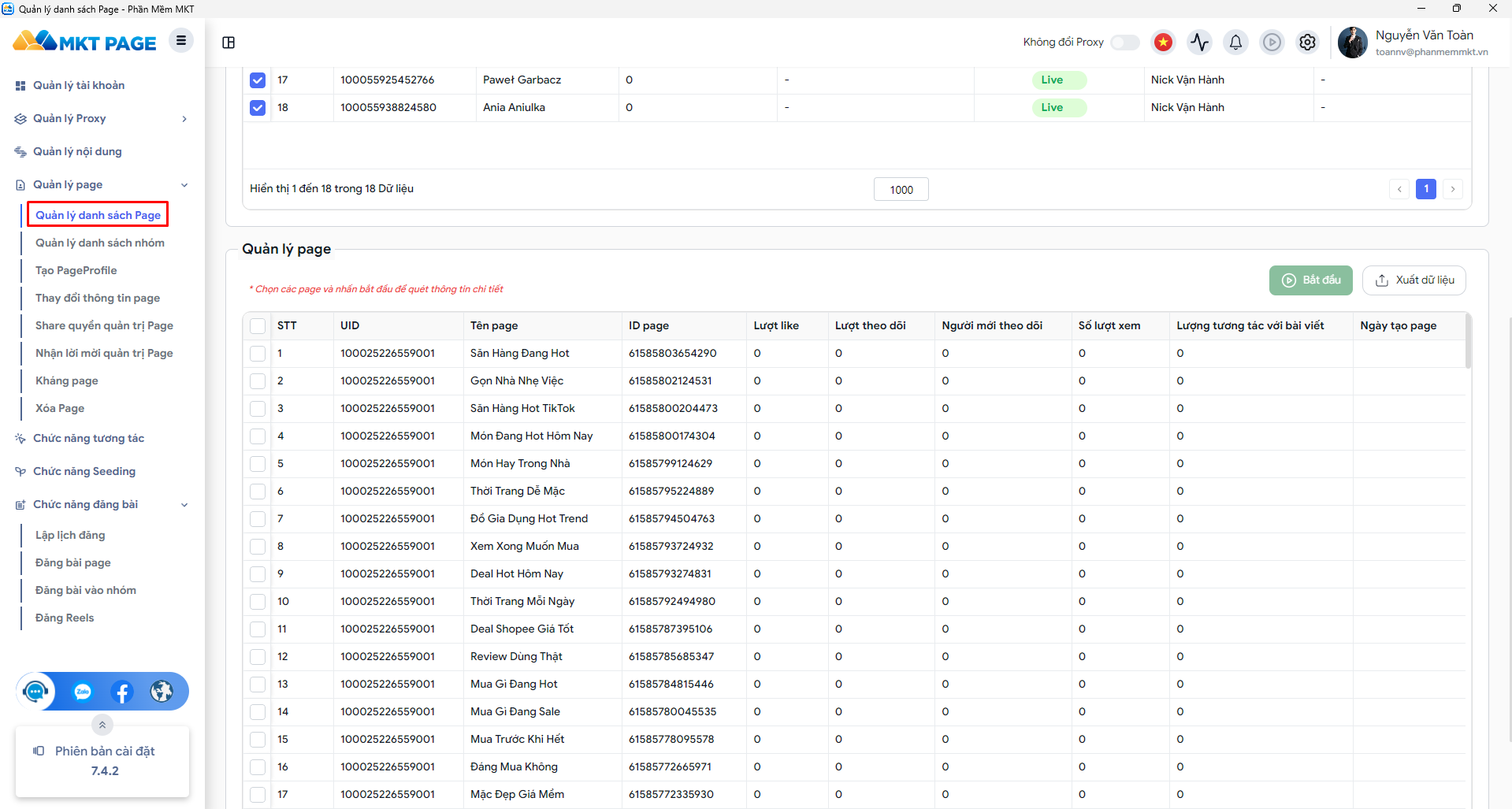Collapse the Chức năng đăng bài section
Viewport: 1512px width, 809px height.
click(x=184, y=505)
